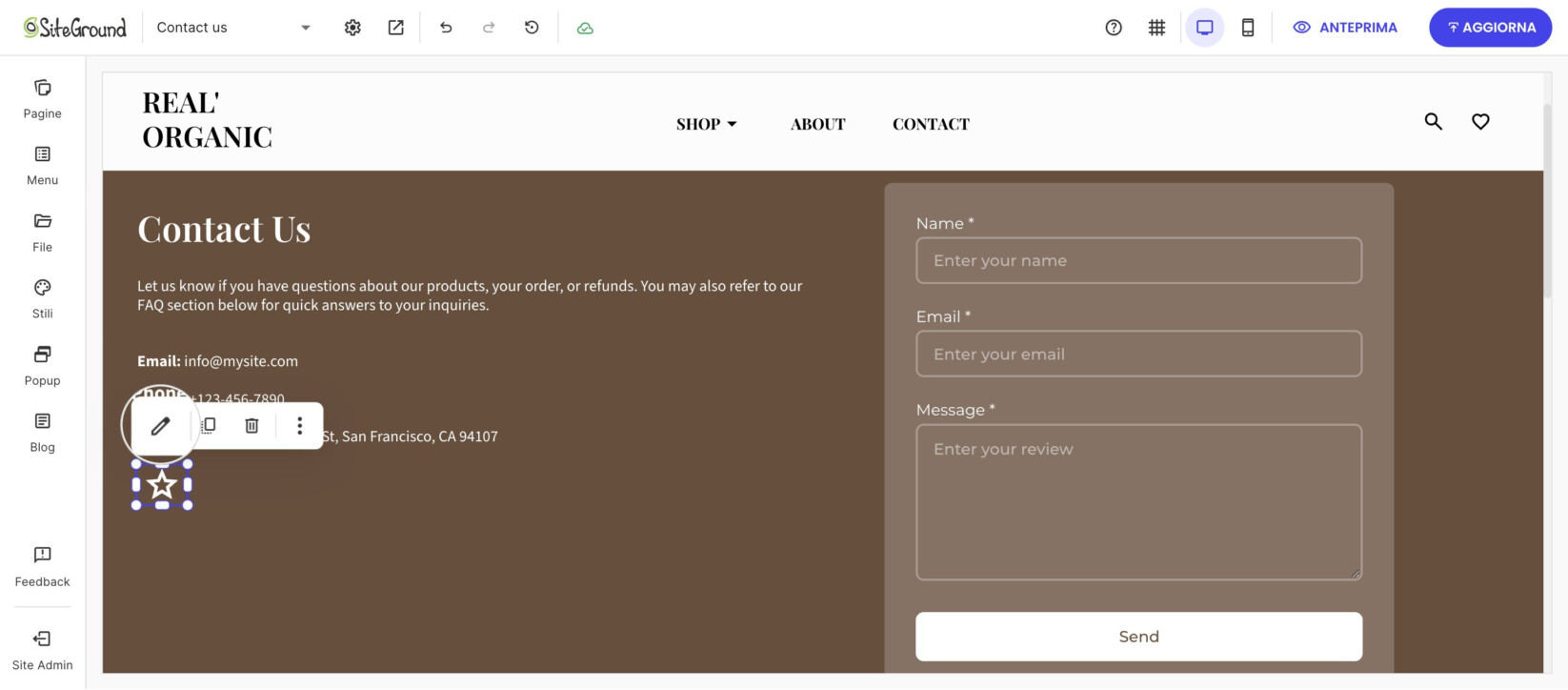This screenshot has height=690, width=1568.
Task: Open the help question mark icon
Action: click(1114, 28)
